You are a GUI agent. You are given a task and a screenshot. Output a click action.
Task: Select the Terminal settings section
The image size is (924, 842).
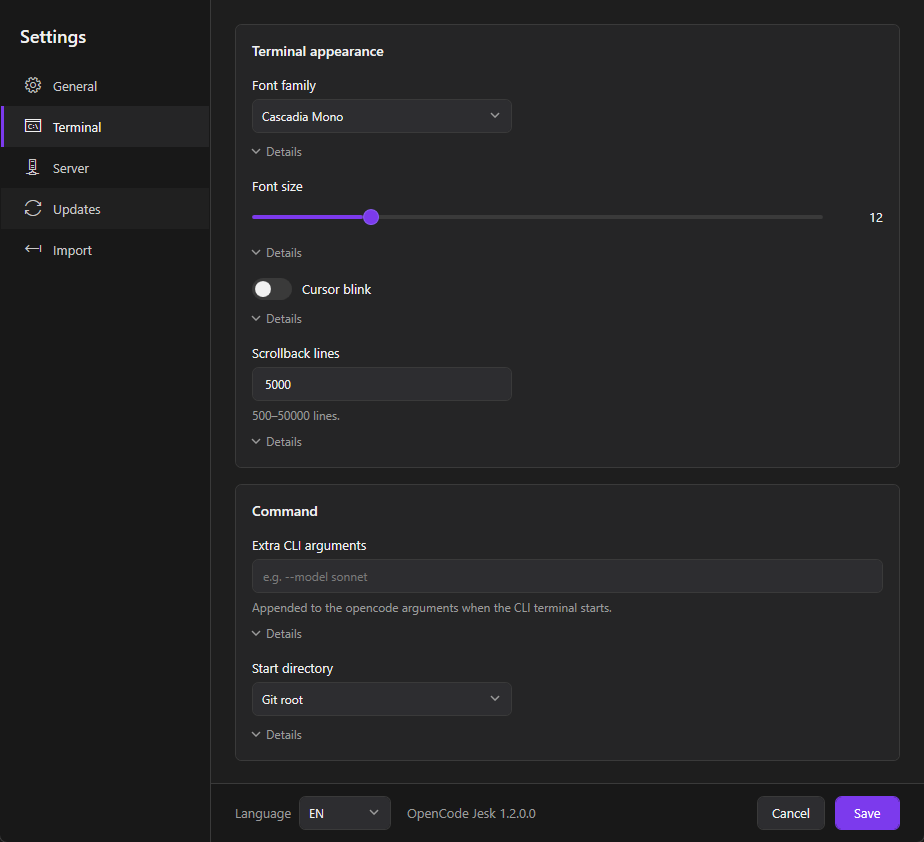[105, 127]
